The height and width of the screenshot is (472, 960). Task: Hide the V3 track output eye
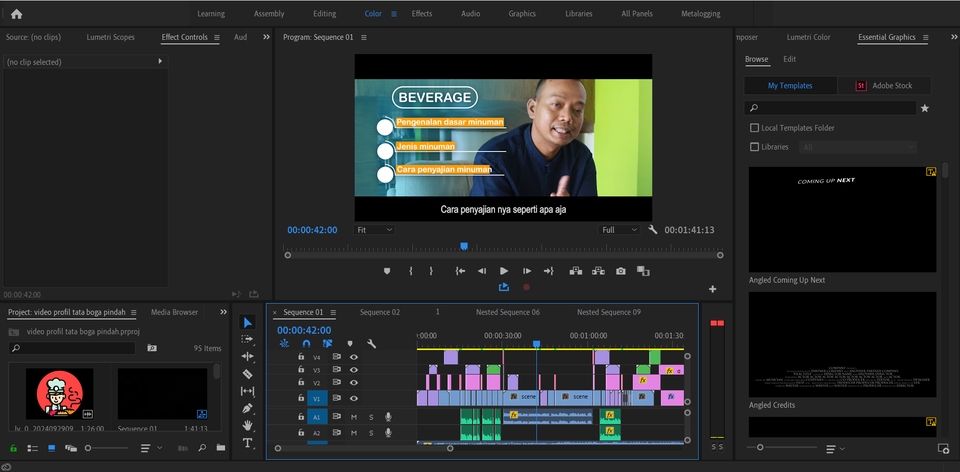(353, 370)
